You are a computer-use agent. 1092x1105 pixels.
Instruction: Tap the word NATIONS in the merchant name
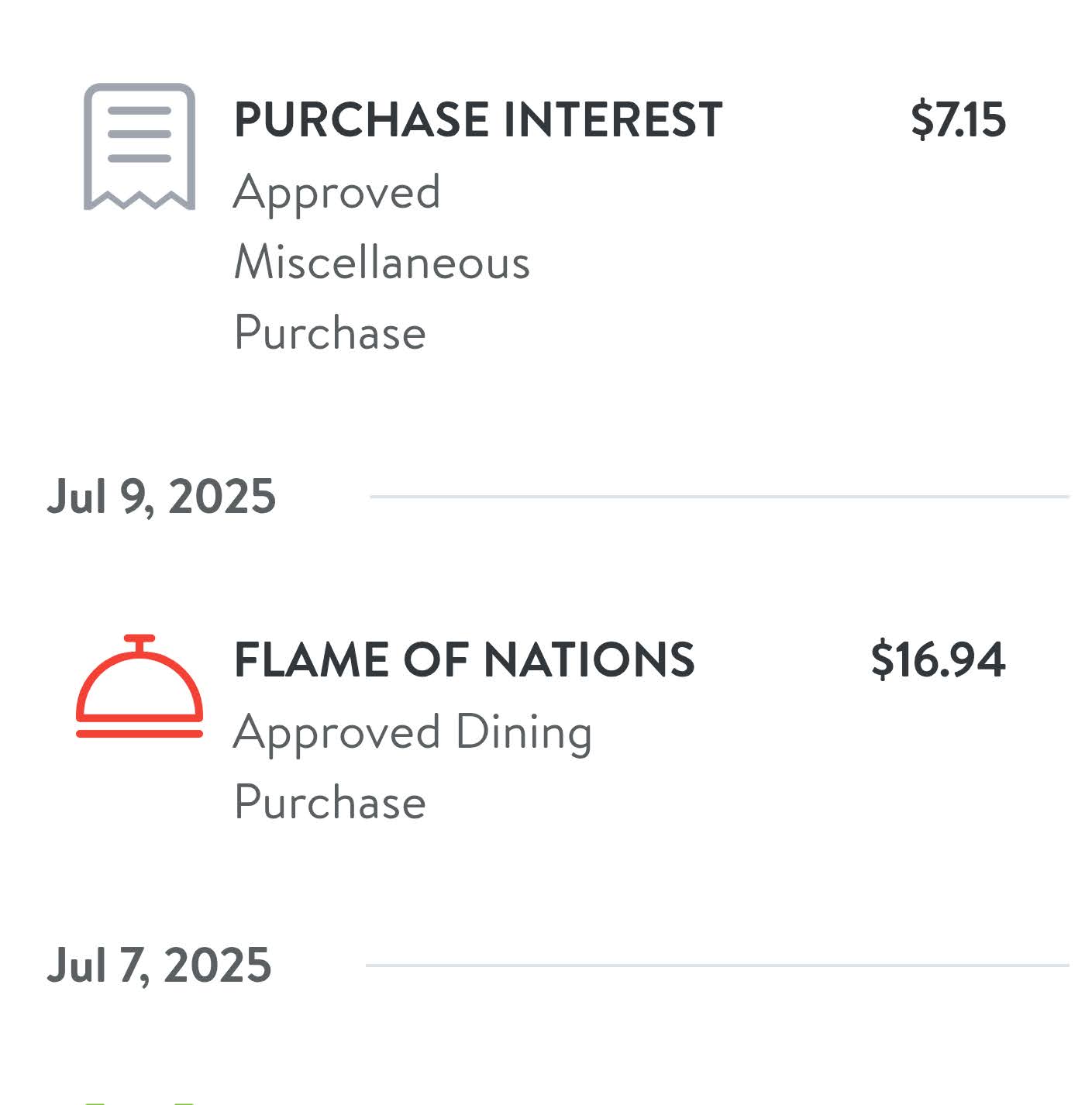(589, 660)
